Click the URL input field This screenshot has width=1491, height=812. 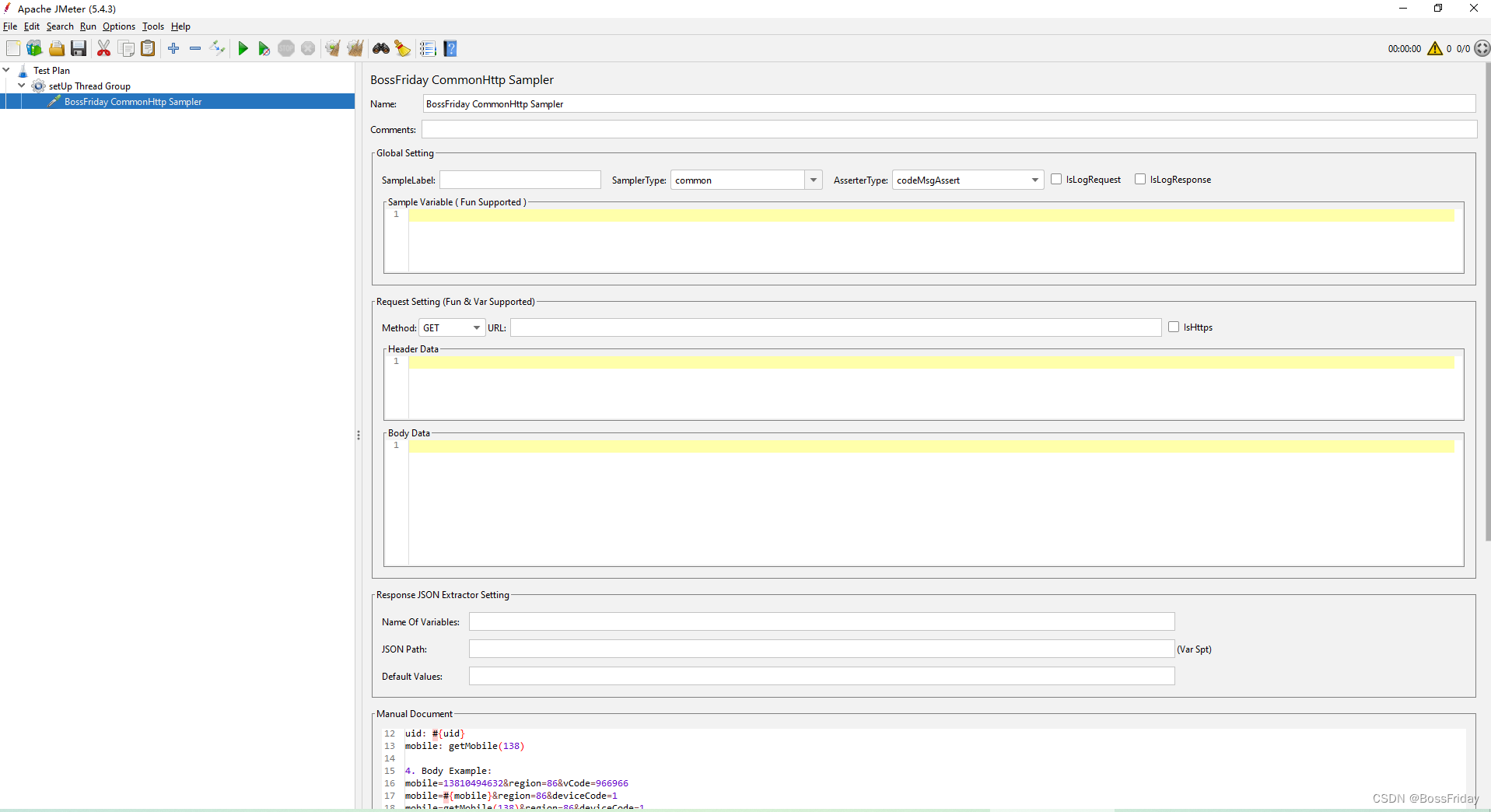tap(836, 327)
